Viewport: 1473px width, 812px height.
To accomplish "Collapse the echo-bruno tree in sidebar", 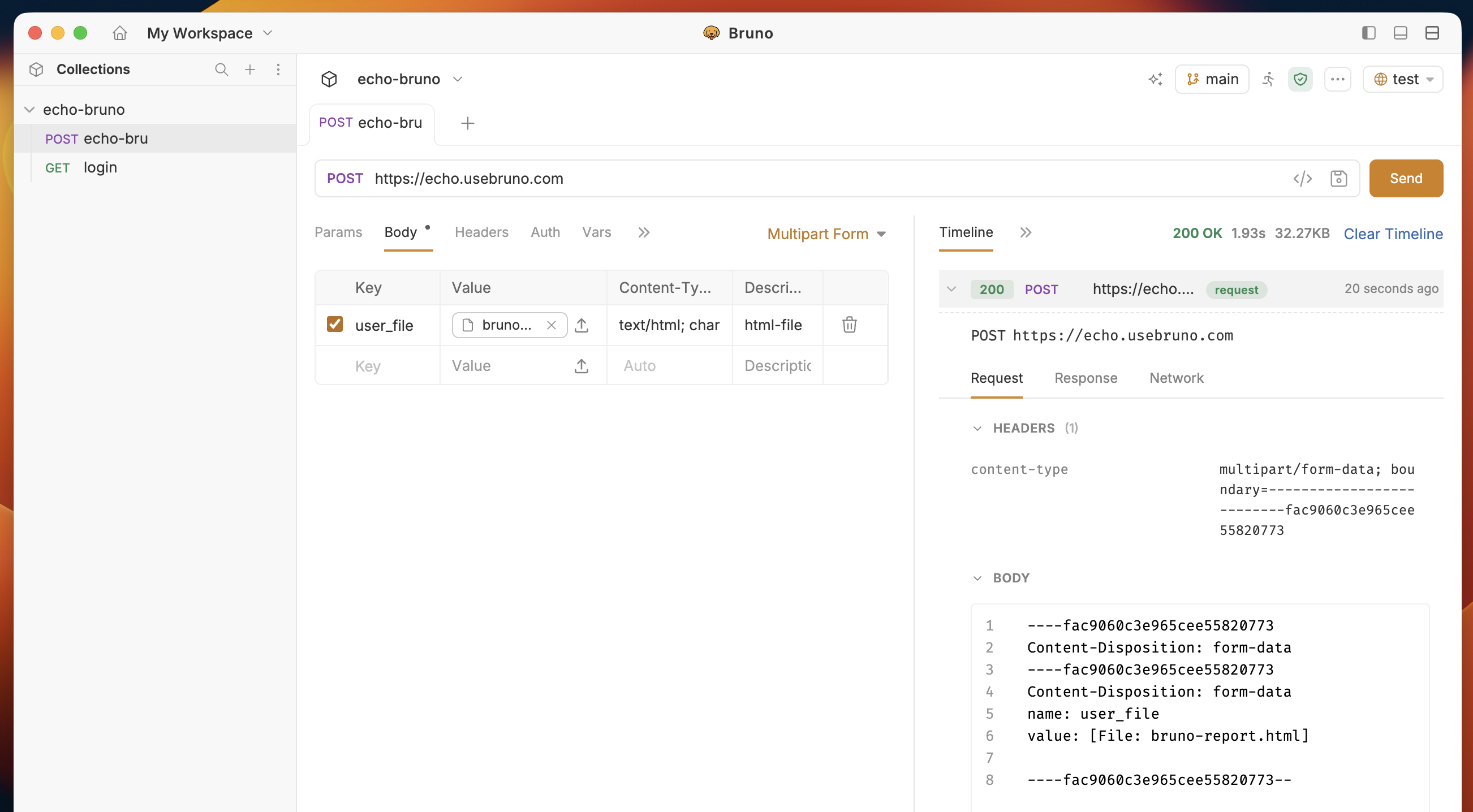I will point(29,110).
